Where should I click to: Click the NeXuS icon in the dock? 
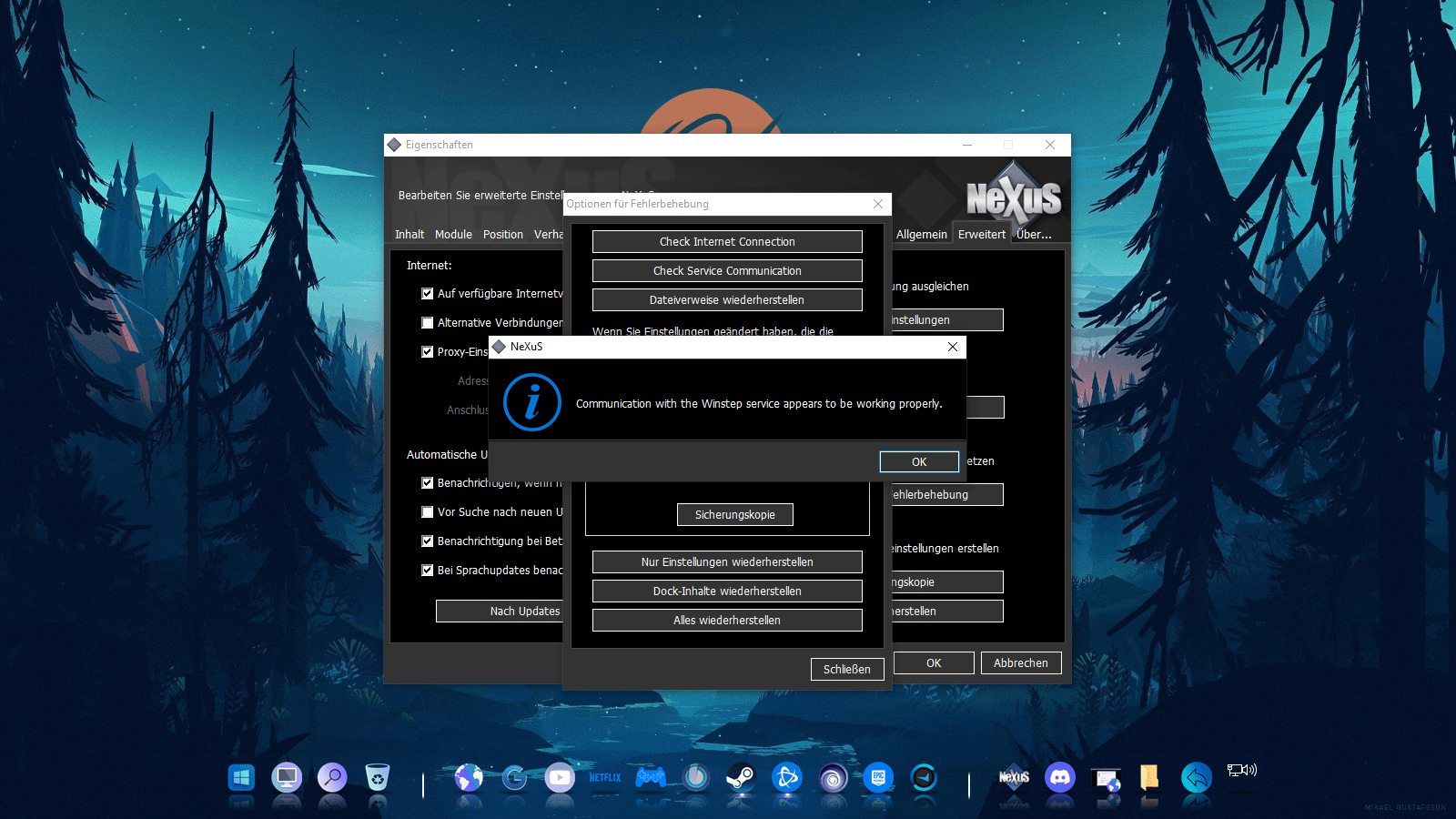click(1014, 777)
